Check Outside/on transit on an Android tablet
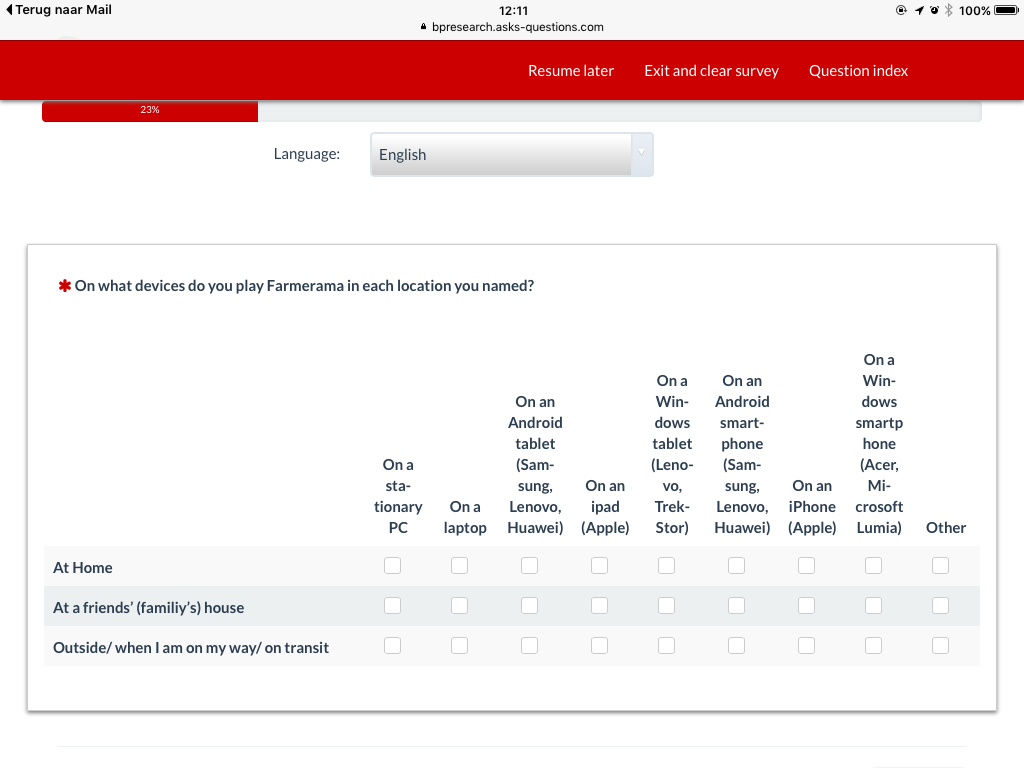Screen dimensions: 1024x768 [530, 646]
